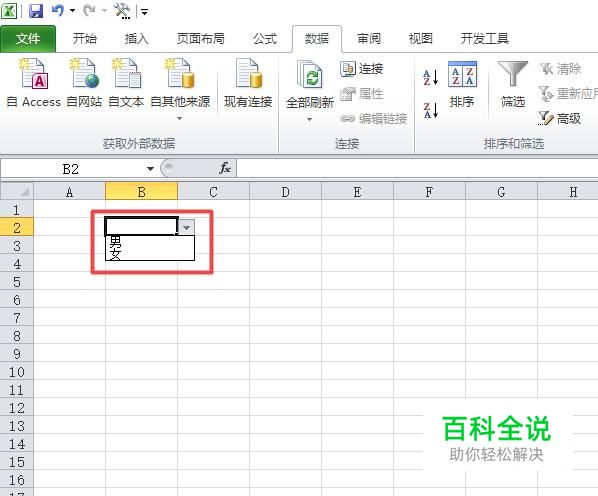Open Customize Quick Access Toolbar dropdown

click(x=145, y=12)
